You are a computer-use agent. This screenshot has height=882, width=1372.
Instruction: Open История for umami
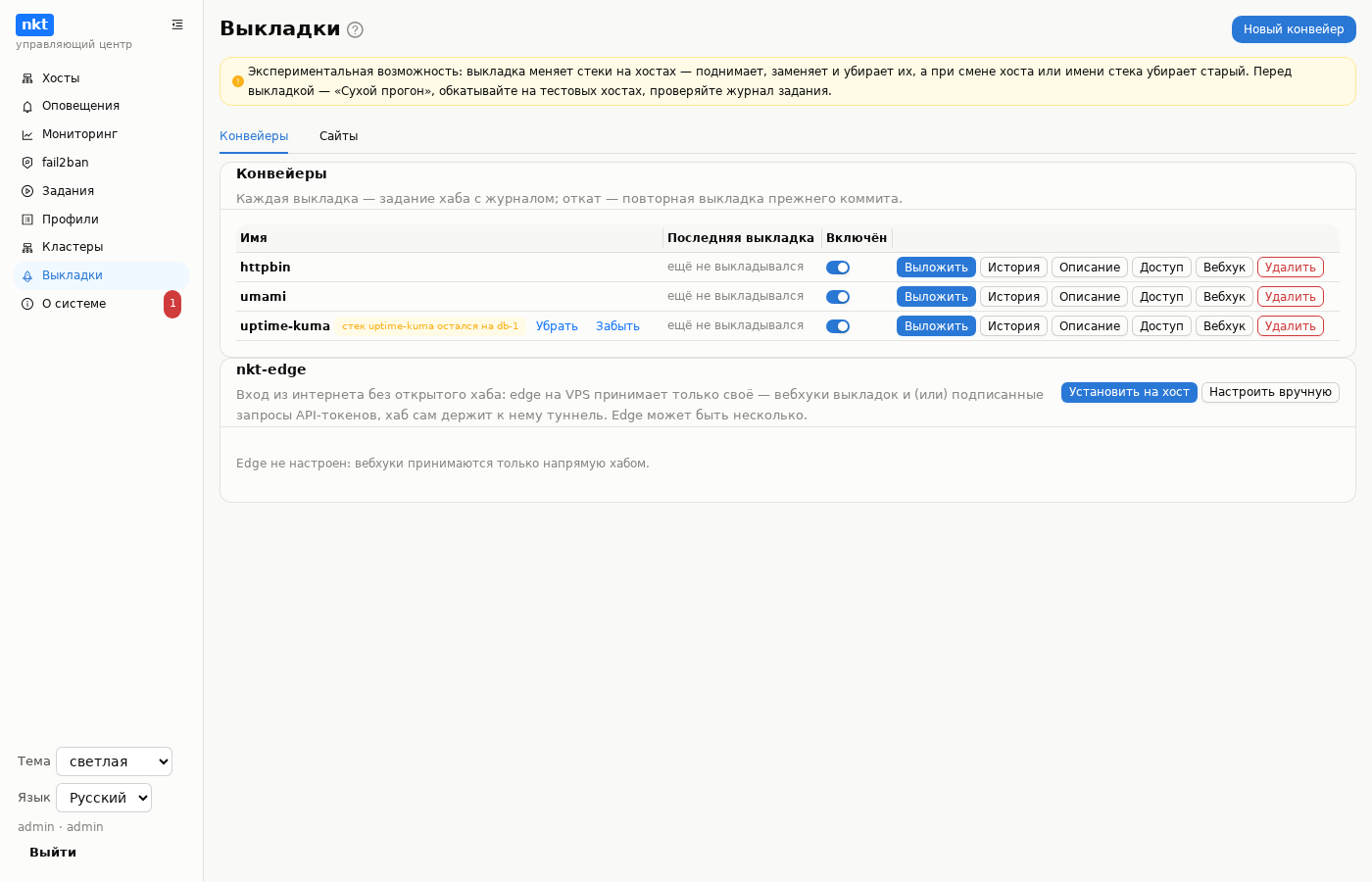(x=1013, y=297)
